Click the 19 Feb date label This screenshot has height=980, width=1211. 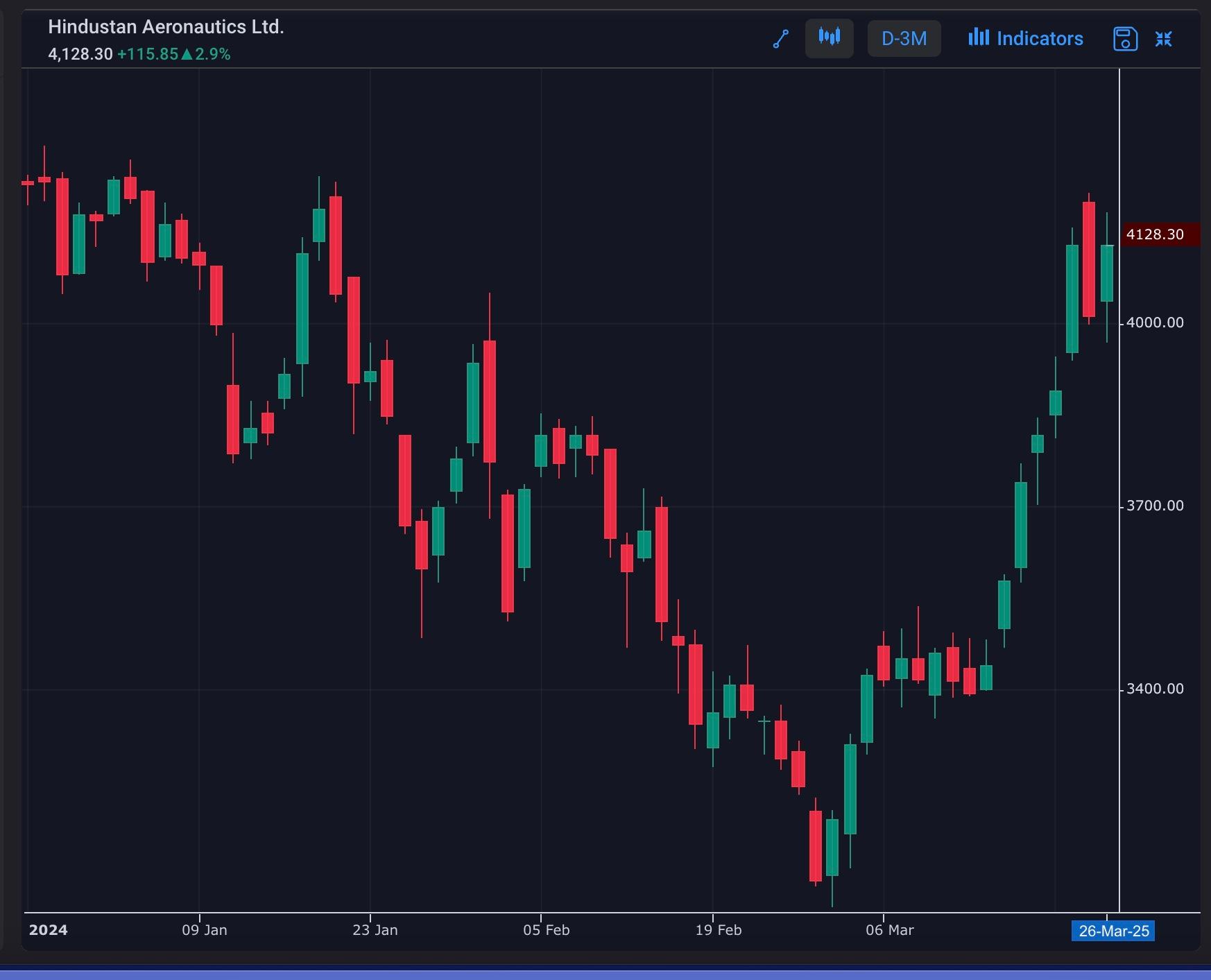719,930
